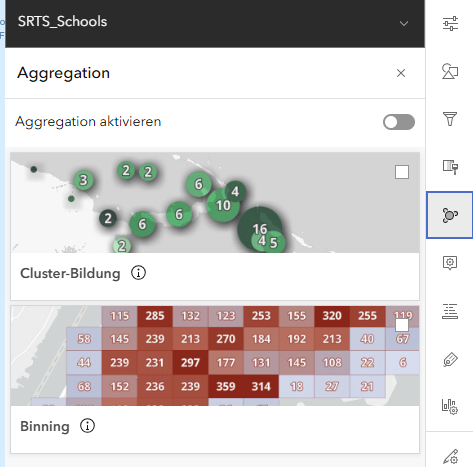The height and width of the screenshot is (467, 473).
Task: Open the Properties sliders icon in sidebar
Action: tap(450, 23)
